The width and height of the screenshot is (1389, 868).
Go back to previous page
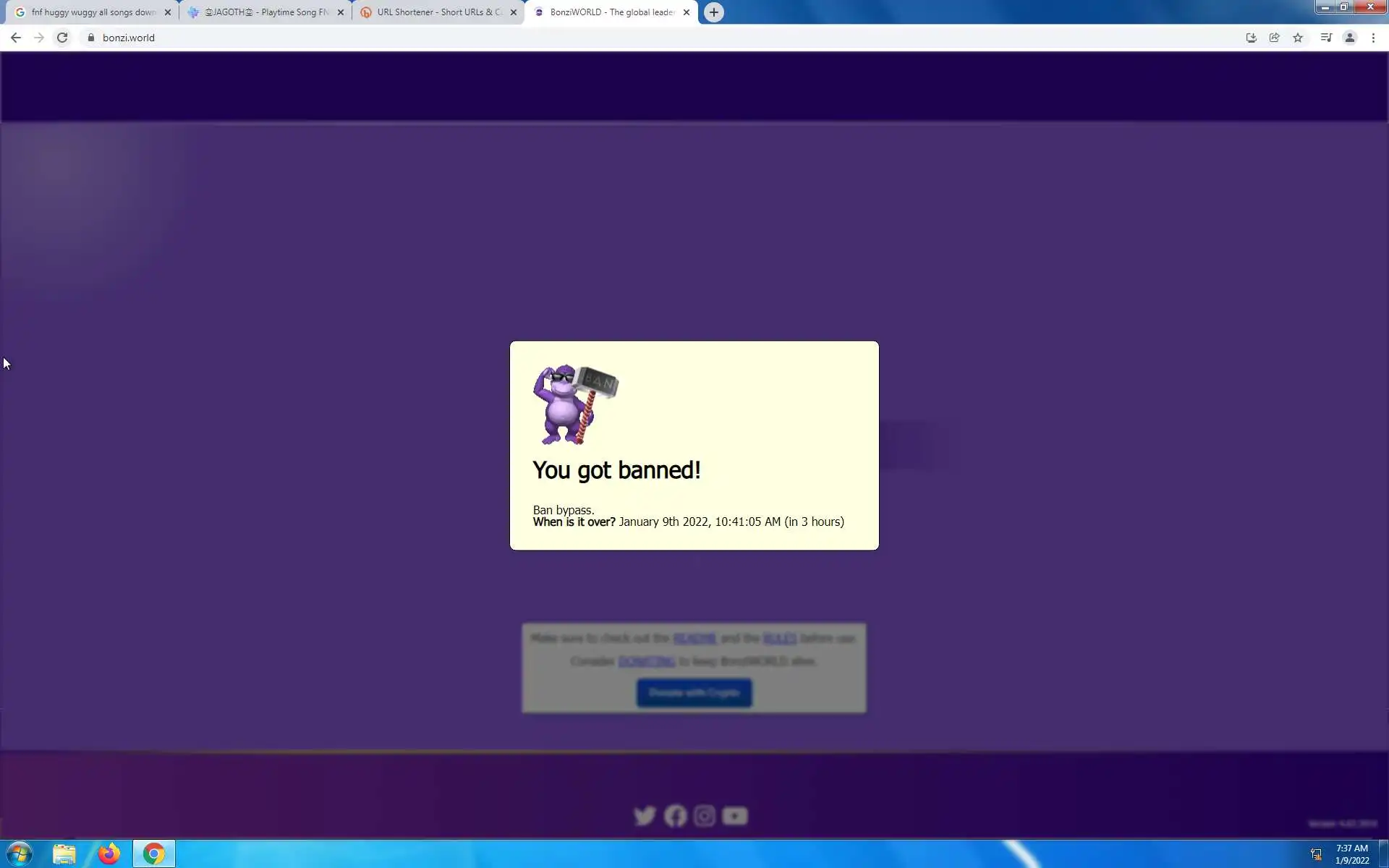click(x=16, y=38)
